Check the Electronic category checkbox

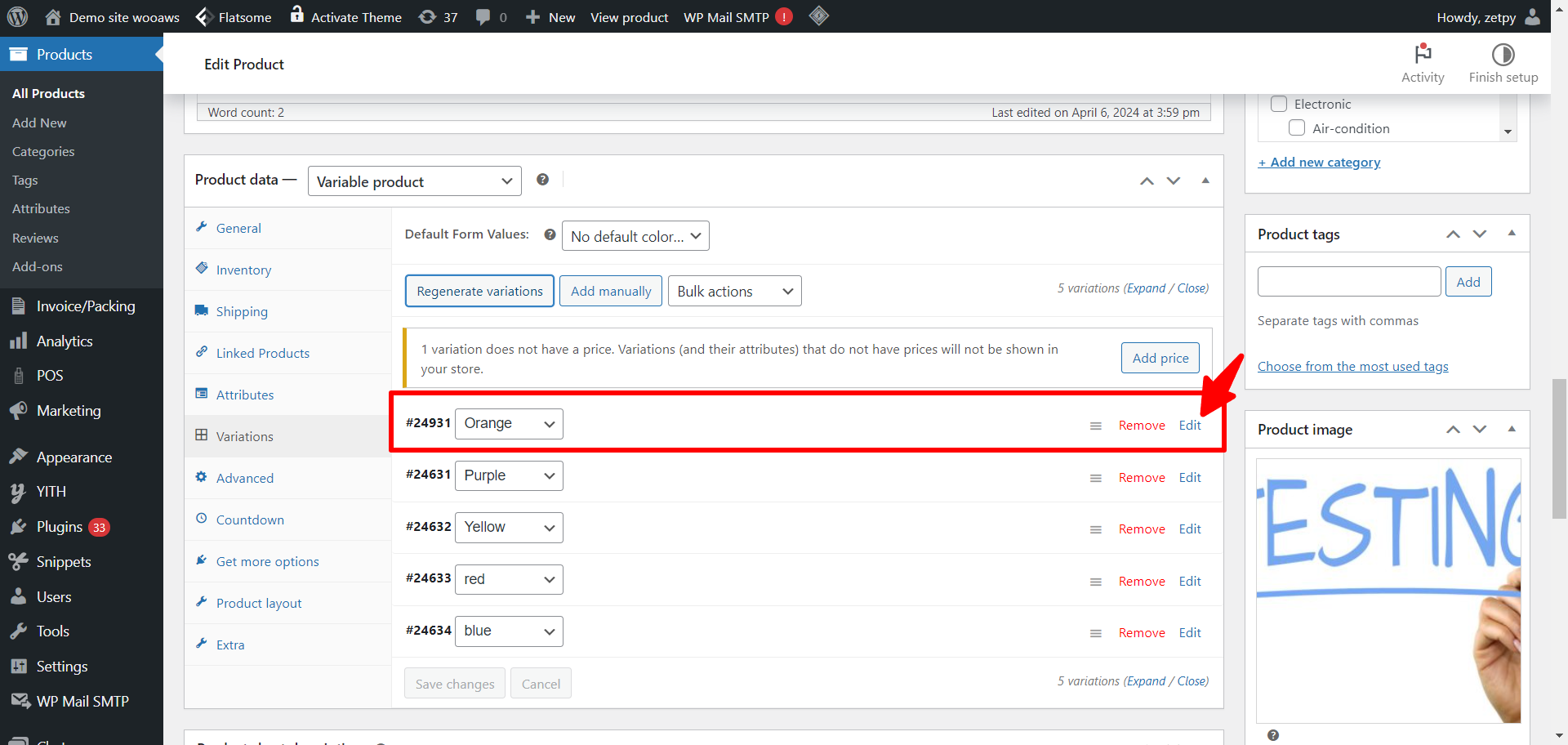coord(1279,104)
